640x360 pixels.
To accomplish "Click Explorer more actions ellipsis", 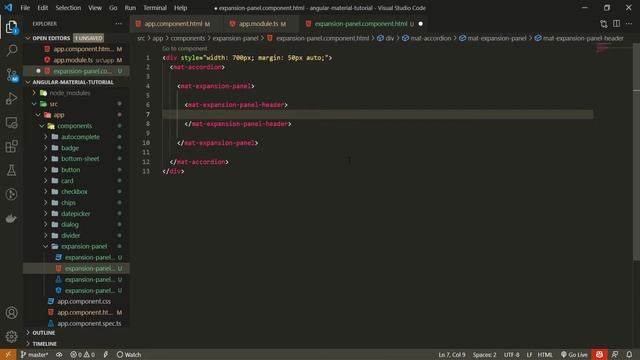I will (x=118, y=24).
